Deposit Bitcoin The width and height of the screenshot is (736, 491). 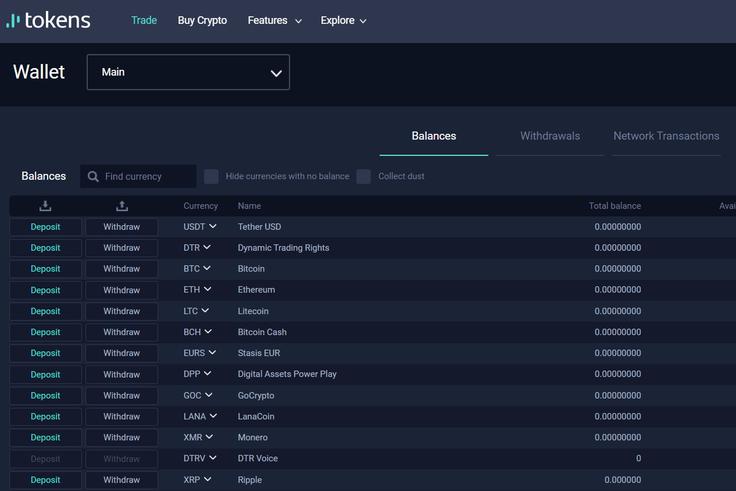pyautogui.click(x=46, y=269)
